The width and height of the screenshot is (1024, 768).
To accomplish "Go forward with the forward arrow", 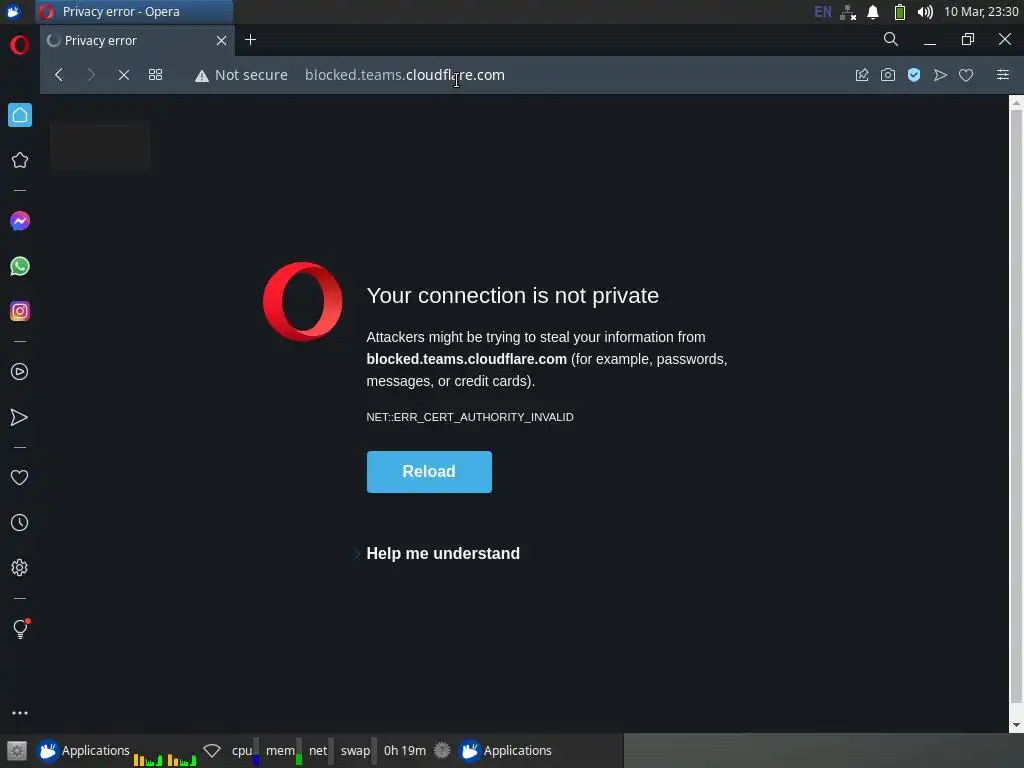I will coord(91,75).
